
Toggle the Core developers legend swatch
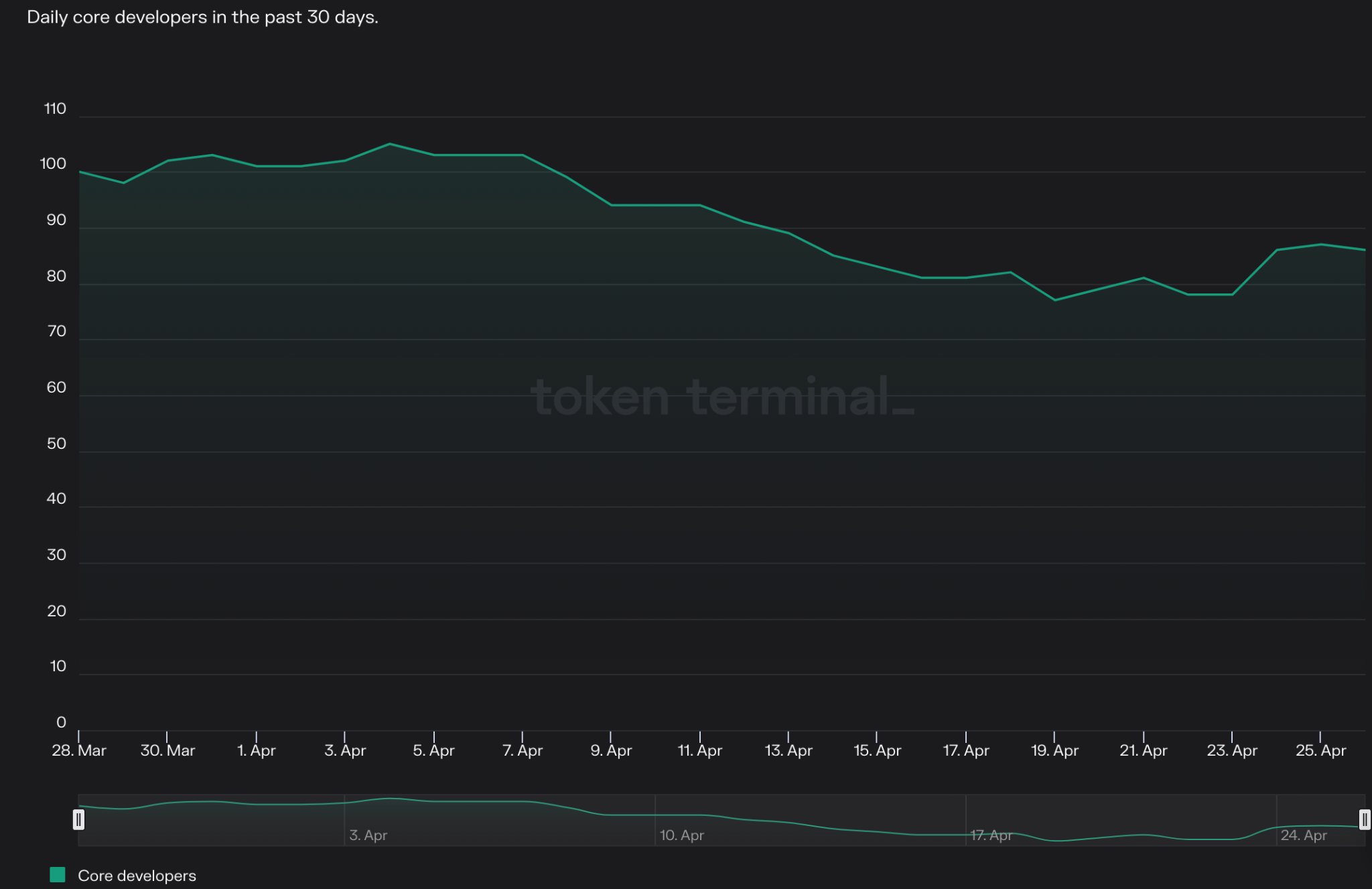click(58, 875)
